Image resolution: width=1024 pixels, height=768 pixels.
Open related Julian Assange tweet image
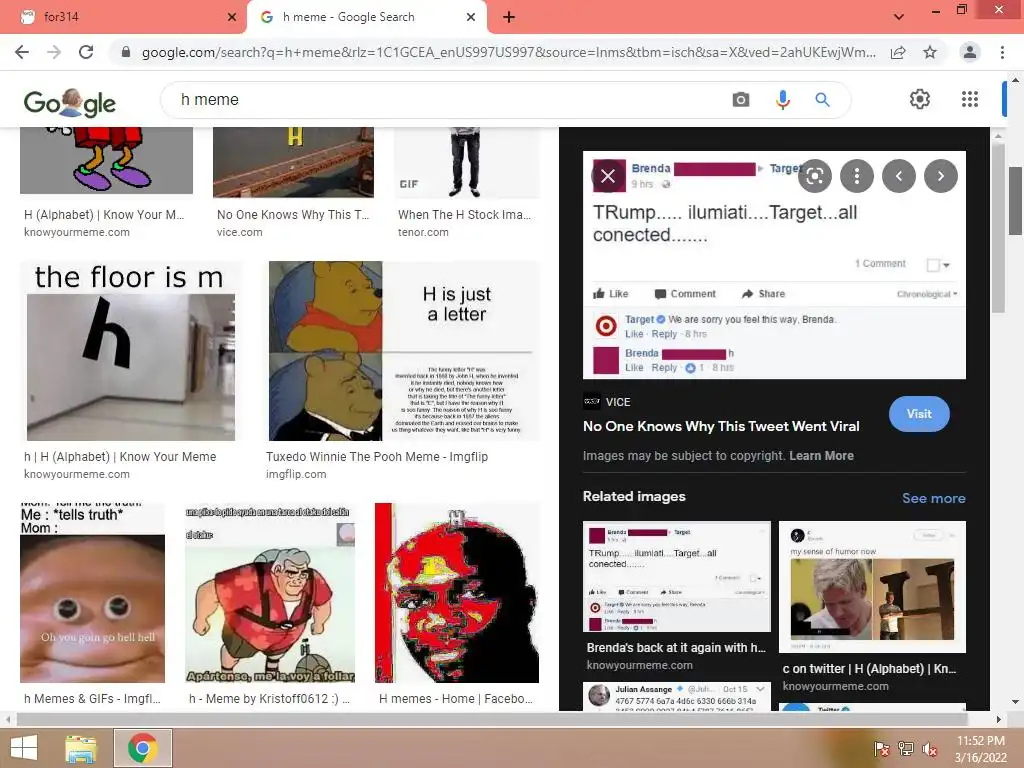677,696
